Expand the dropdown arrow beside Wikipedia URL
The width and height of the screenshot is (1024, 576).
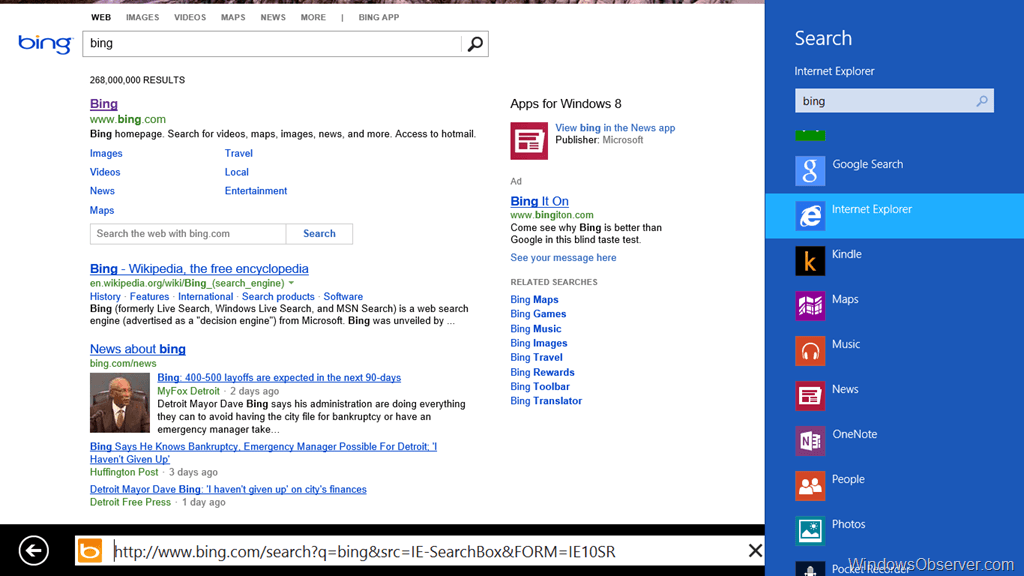coord(292,283)
